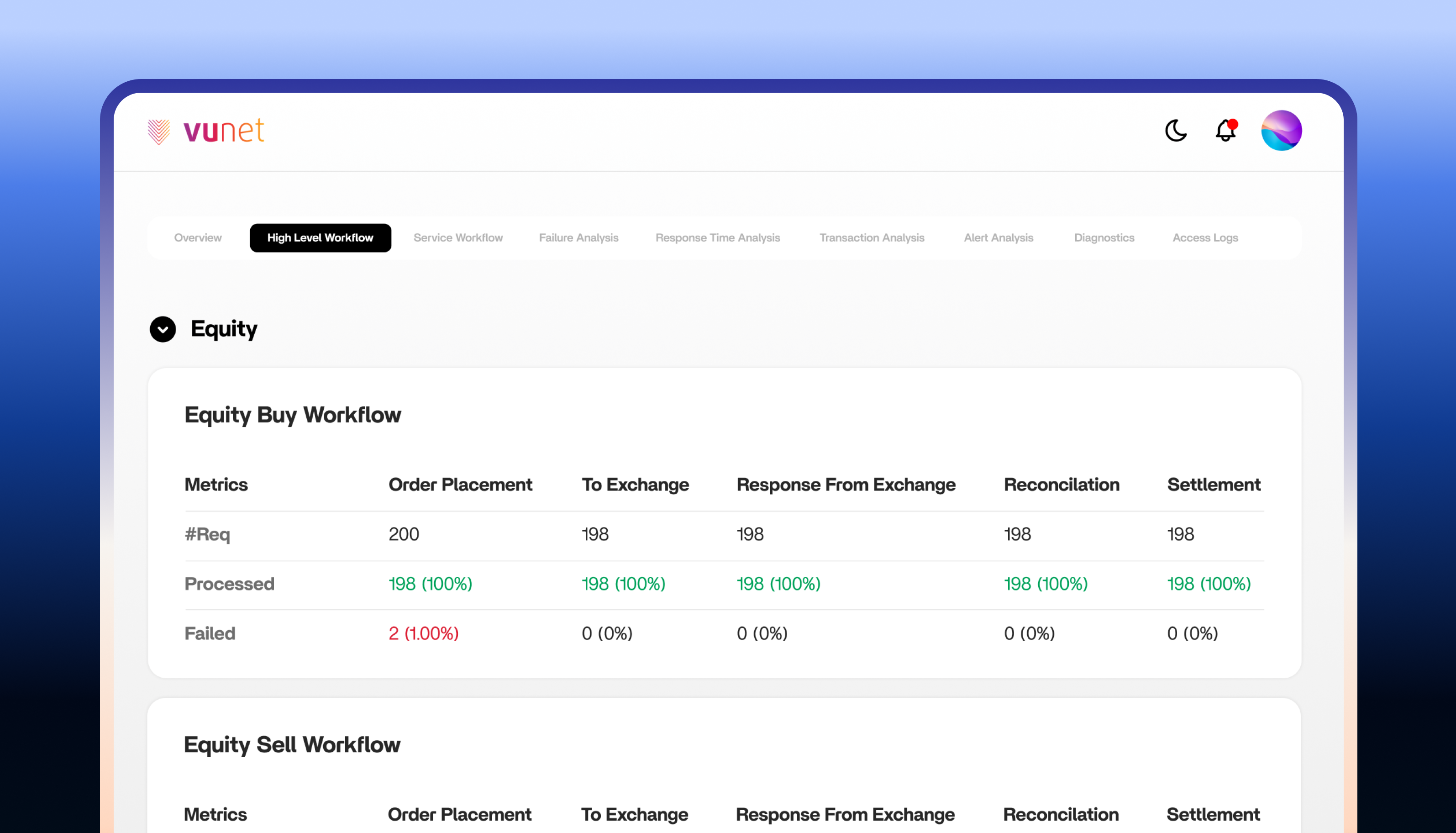Open the user profile avatar
The width and height of the screenshot is (1456, 833).
click(1281, 131)
